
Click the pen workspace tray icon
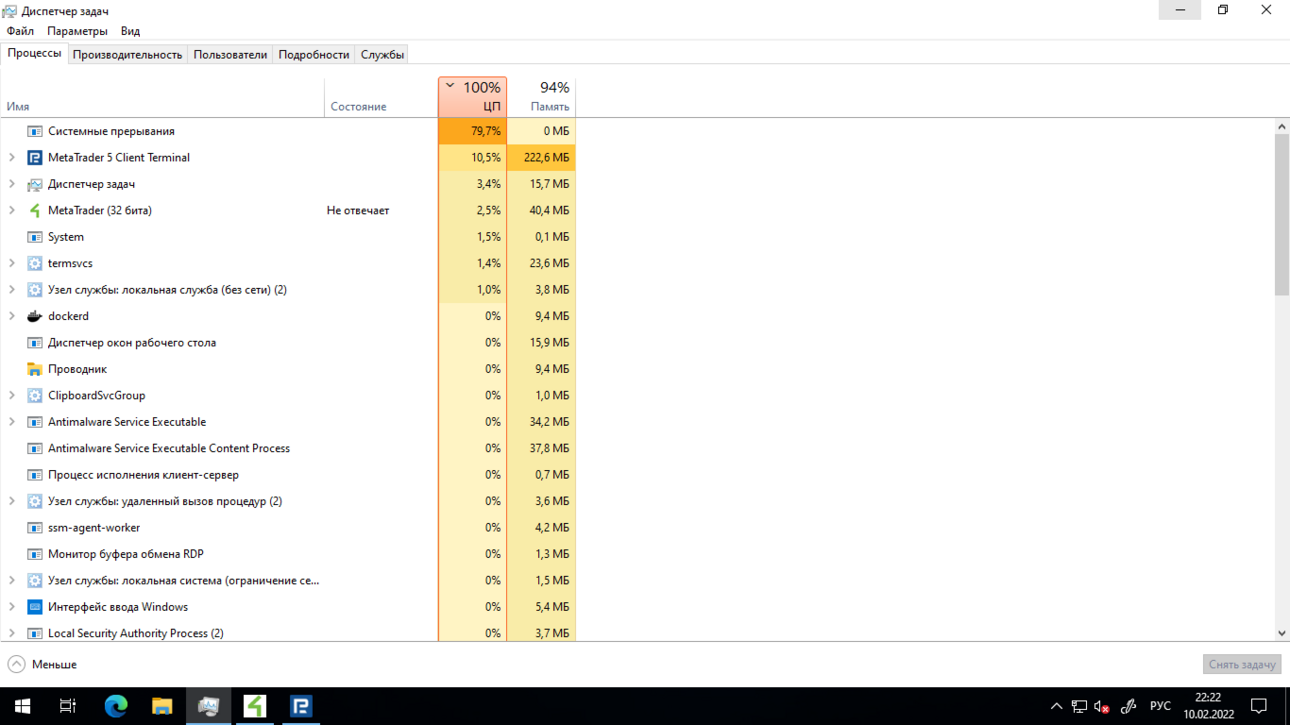1128,706
